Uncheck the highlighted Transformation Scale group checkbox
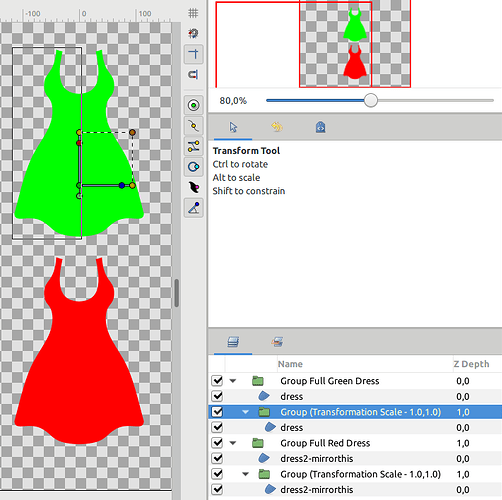The image size is (502, 500). [x=217, y=412]
